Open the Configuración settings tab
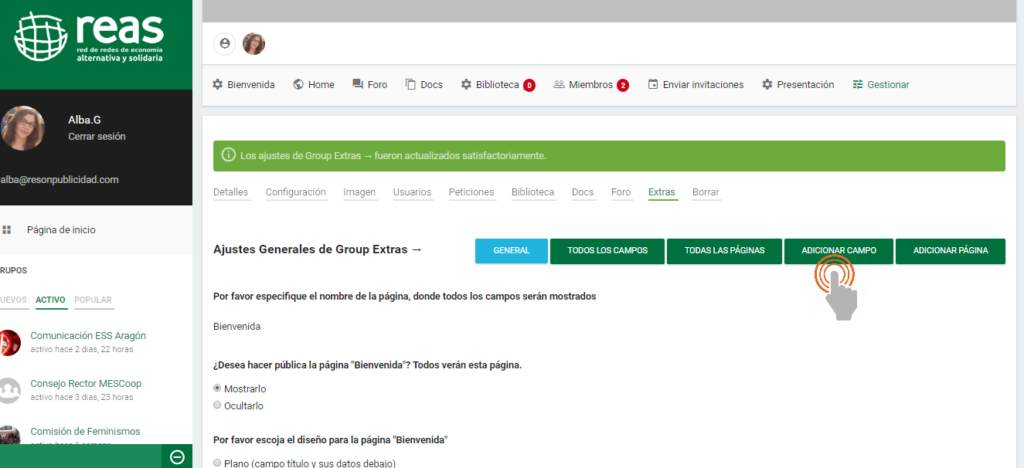The image size is (1024, 468). point(295,192)
